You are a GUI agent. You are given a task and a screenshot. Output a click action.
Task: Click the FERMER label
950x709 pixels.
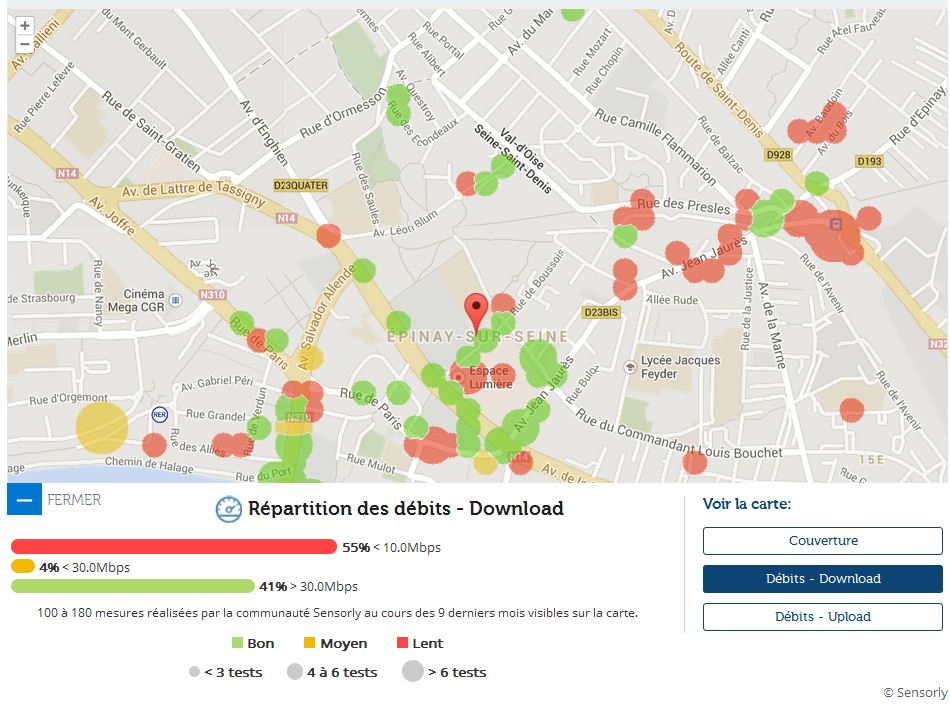[74, 499]
